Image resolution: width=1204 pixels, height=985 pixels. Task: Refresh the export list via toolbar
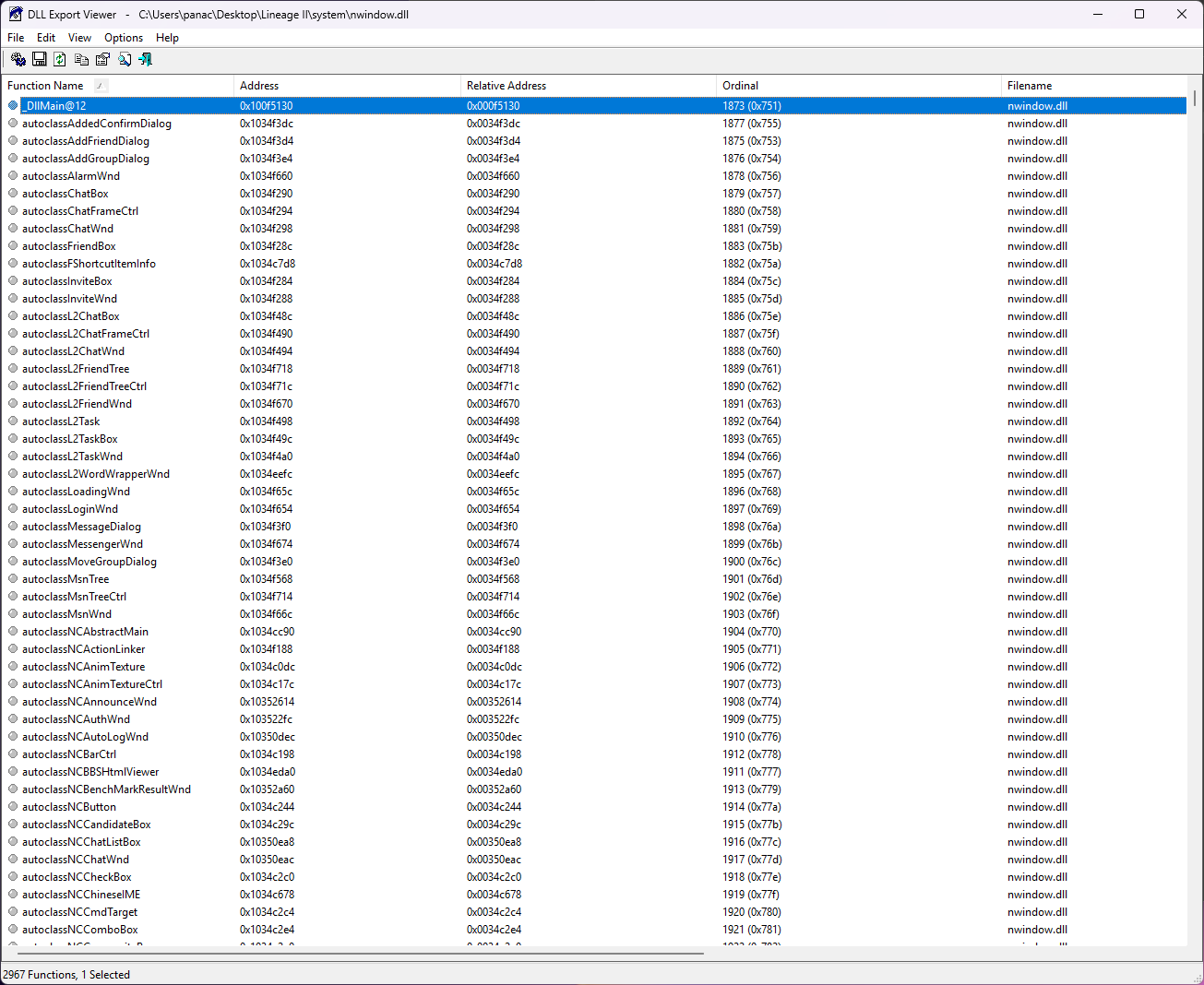[x=60, y=59]
